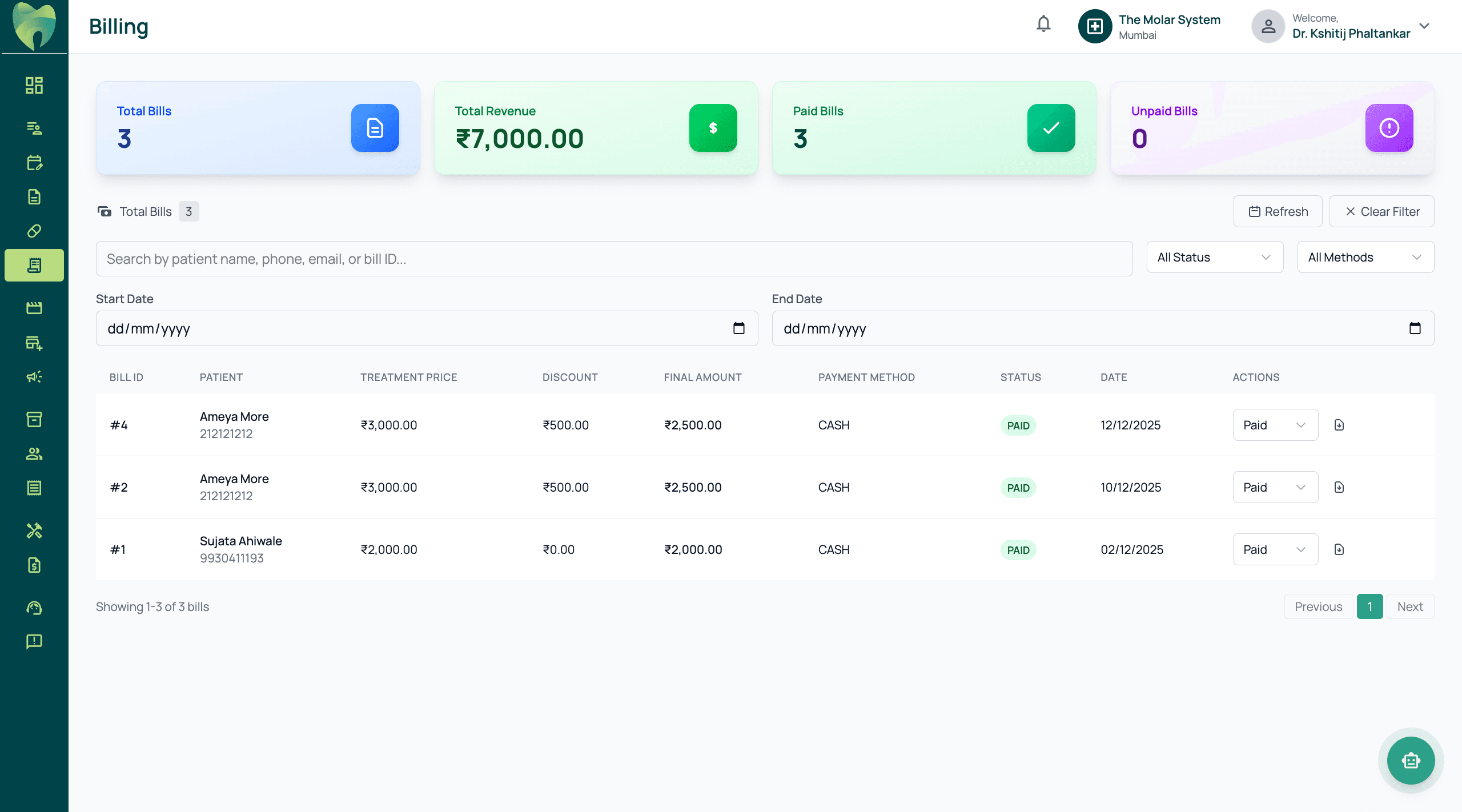The height and width of the screenshot is (812, 1462).
Task: Click the pill medication sidebar icon
Action: [x=34, y=231]
